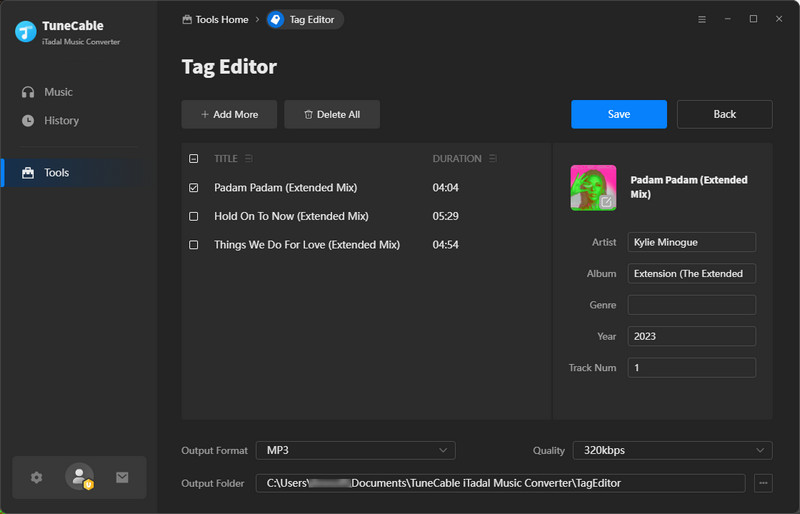The image size is (800, 514).
Task: Toggle the select-all checkbox in header
Action: [193, 158]
